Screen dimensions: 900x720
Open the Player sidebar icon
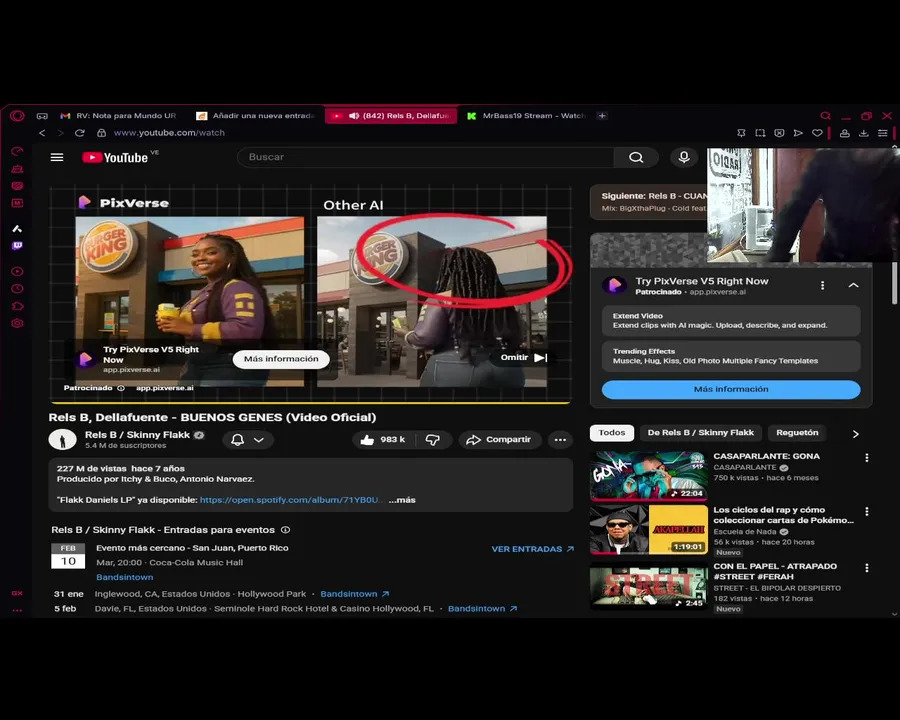tap(17, 271)
